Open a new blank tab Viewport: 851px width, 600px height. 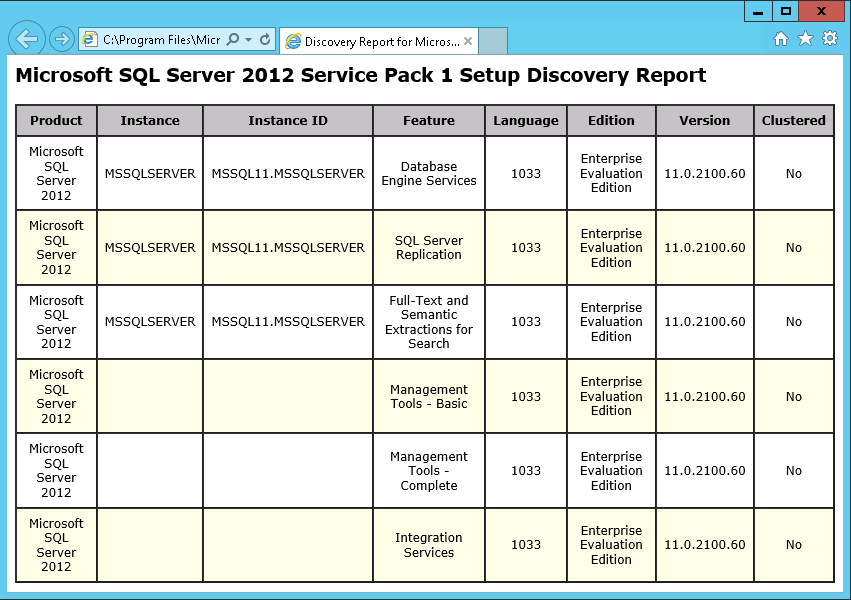click(x=493, y=41)
